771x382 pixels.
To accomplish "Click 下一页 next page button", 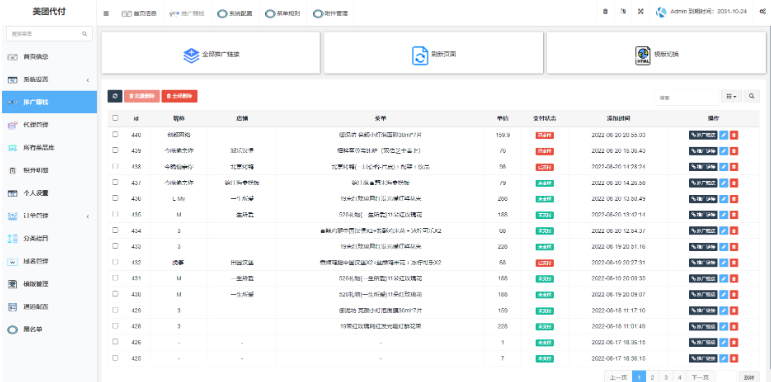I will click(700, 377).
